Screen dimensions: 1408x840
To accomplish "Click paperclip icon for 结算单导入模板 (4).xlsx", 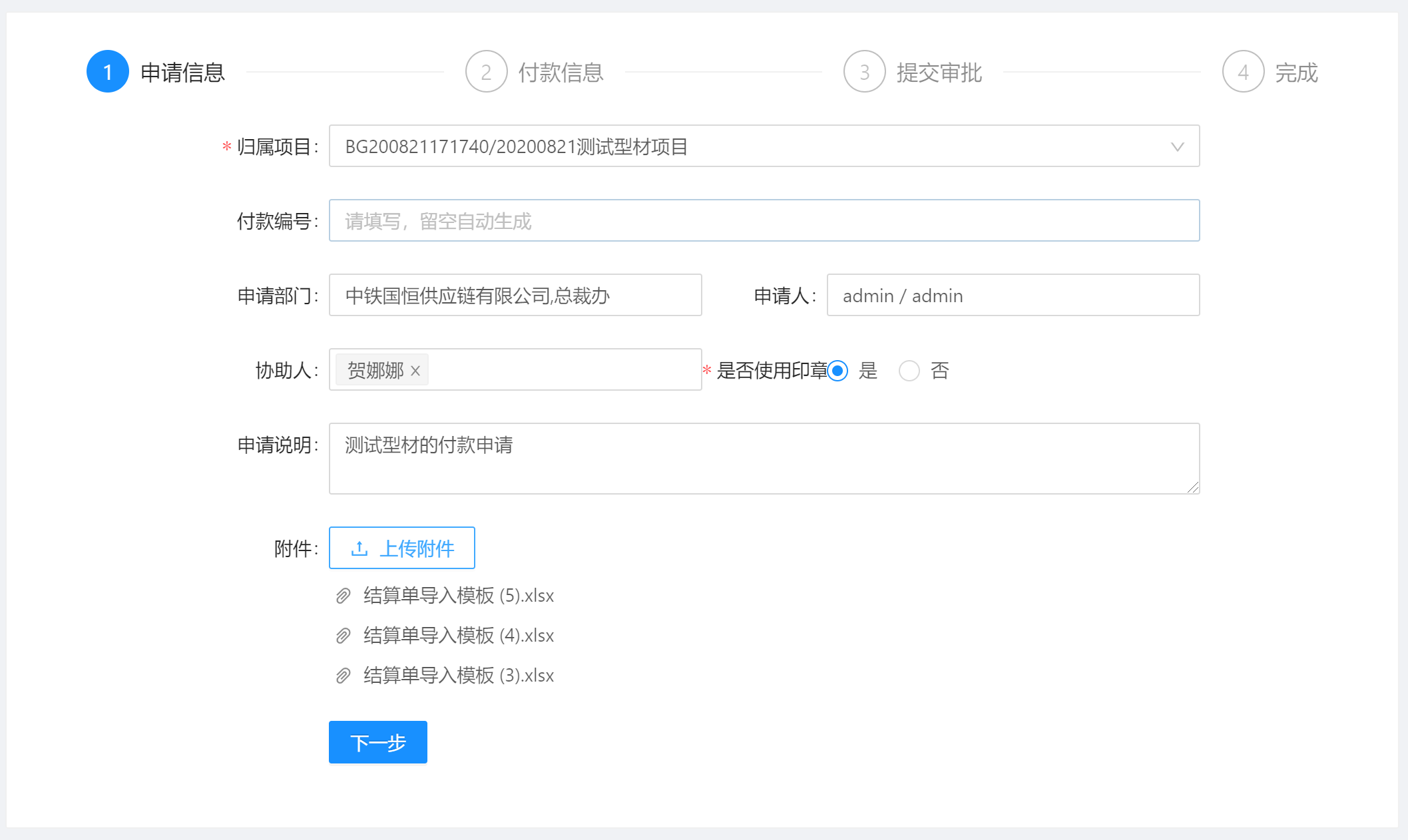I will point(343,636).
